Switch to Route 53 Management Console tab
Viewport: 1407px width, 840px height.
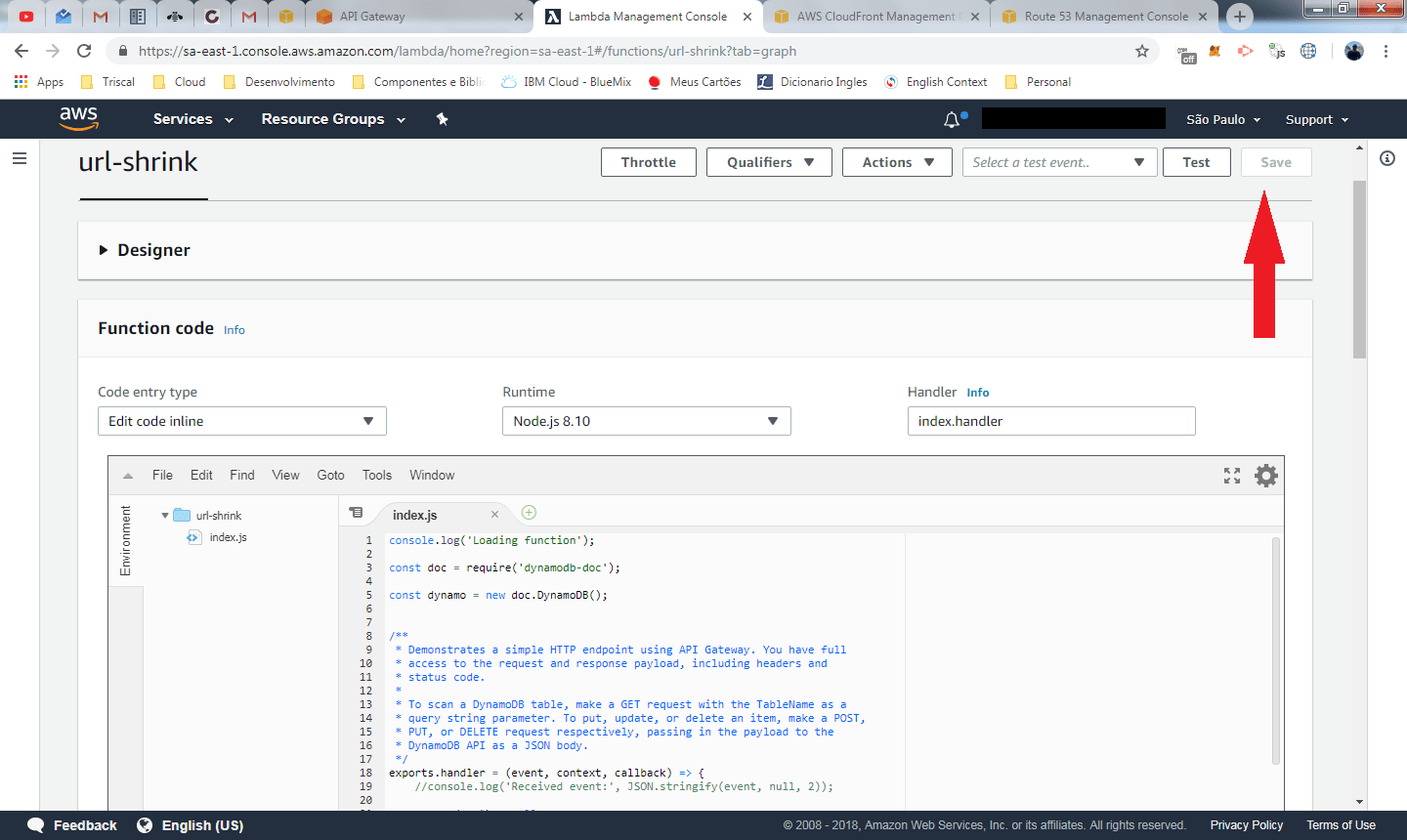pos(1106,17)
